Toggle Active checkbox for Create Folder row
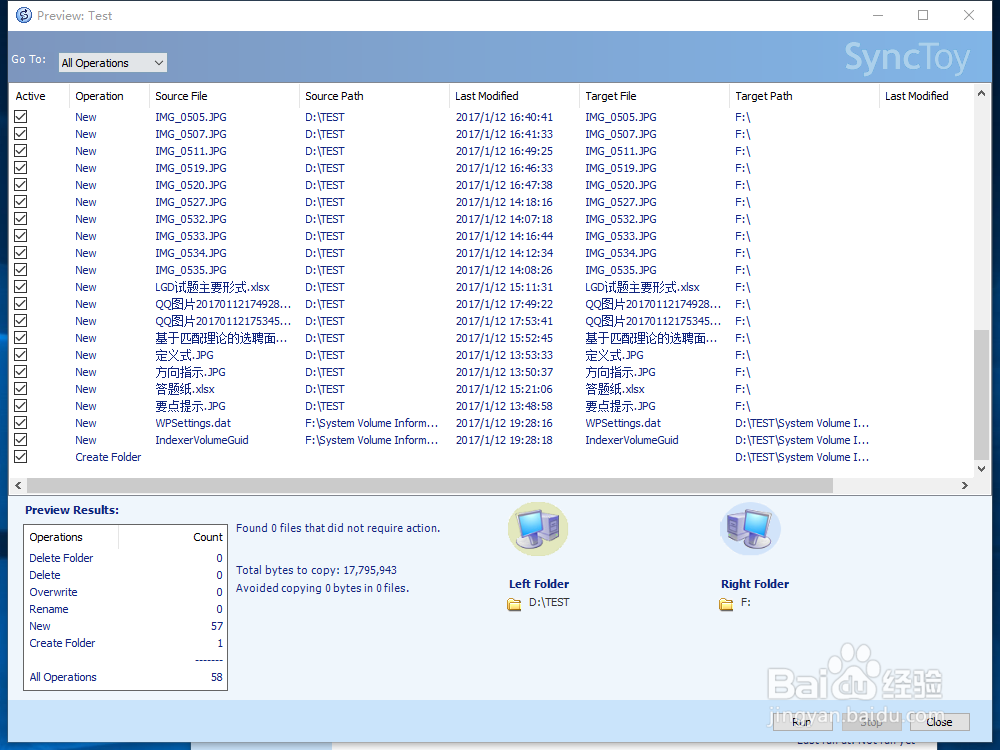The width and height of the screenshot is (1000, 750). click(20, 457)
